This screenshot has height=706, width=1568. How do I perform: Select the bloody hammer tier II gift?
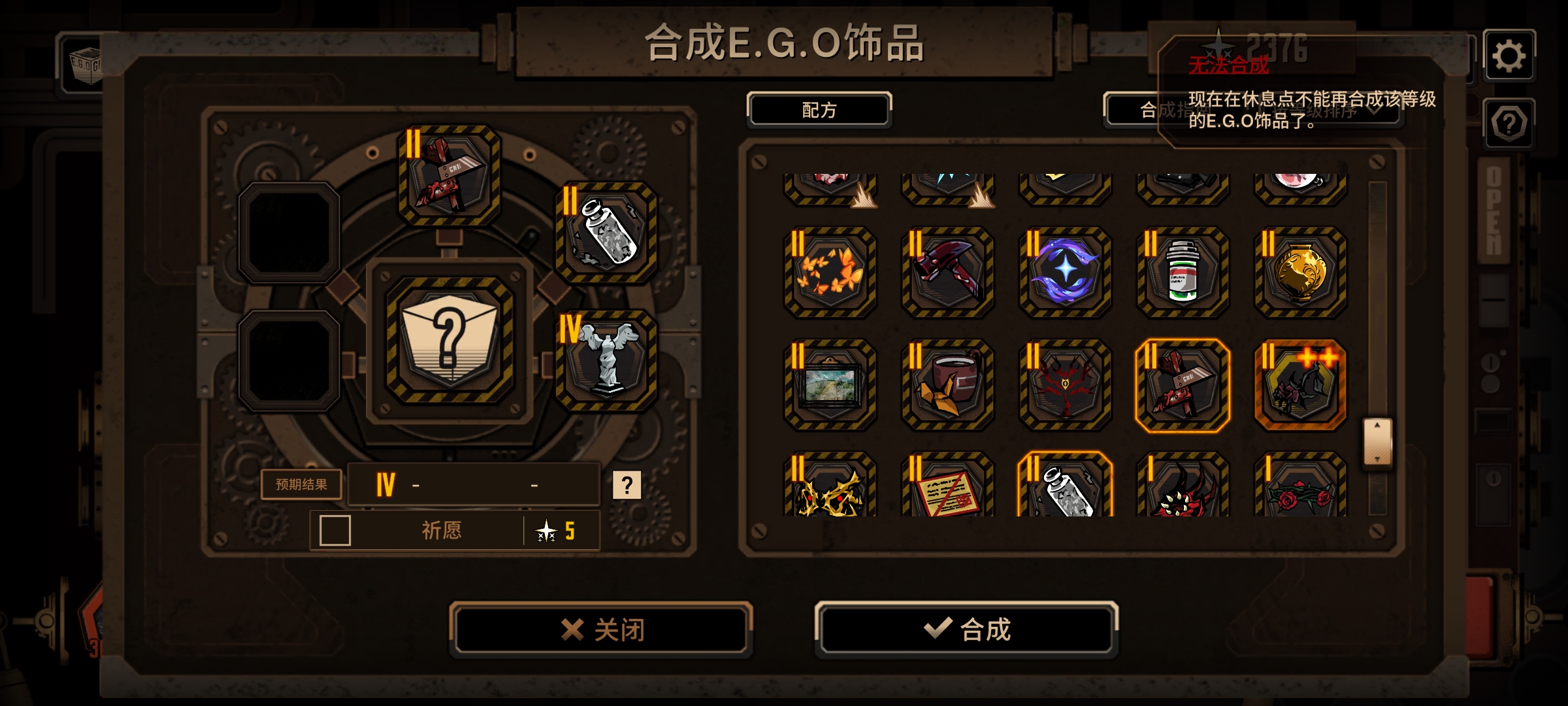click(x=947, y=272)
